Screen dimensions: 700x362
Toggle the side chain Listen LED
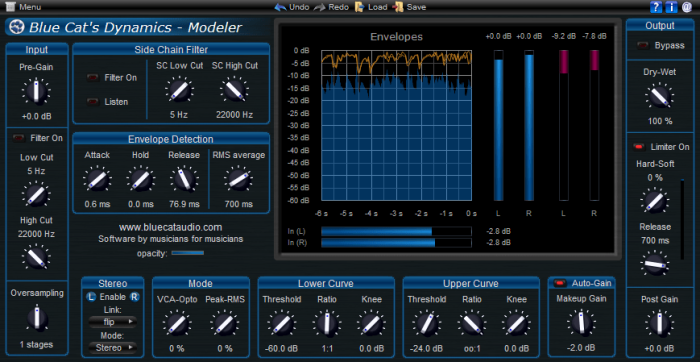pyautogui.click(x=93, y=102)
